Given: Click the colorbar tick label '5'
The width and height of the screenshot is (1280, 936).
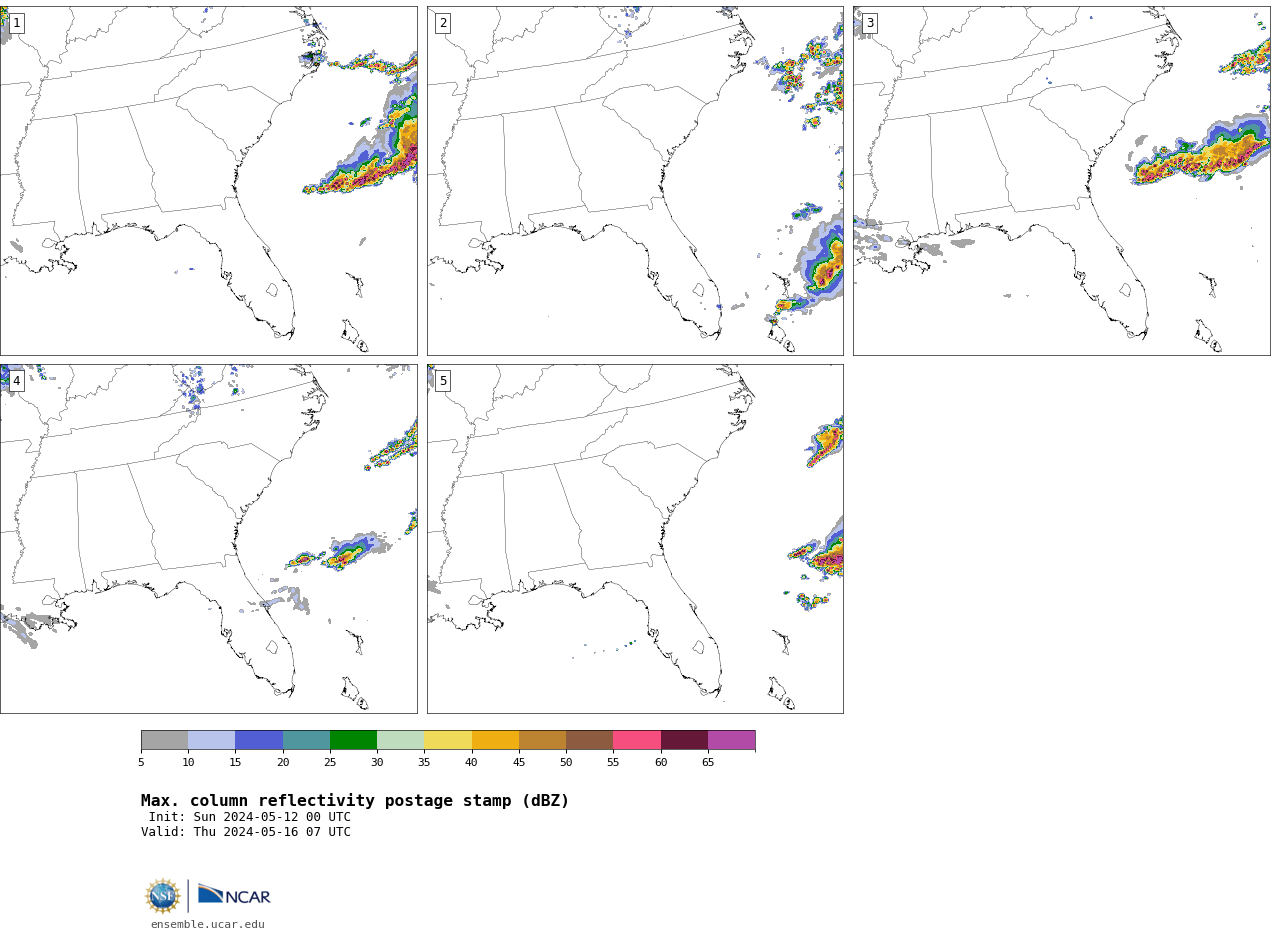Looking at the screenshot, I should (x=141, y=763).
